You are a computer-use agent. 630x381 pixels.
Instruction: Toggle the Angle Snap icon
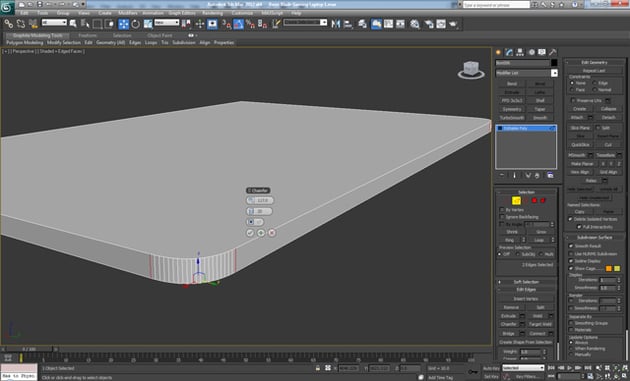pyautogui.click(x=238, y=24)
